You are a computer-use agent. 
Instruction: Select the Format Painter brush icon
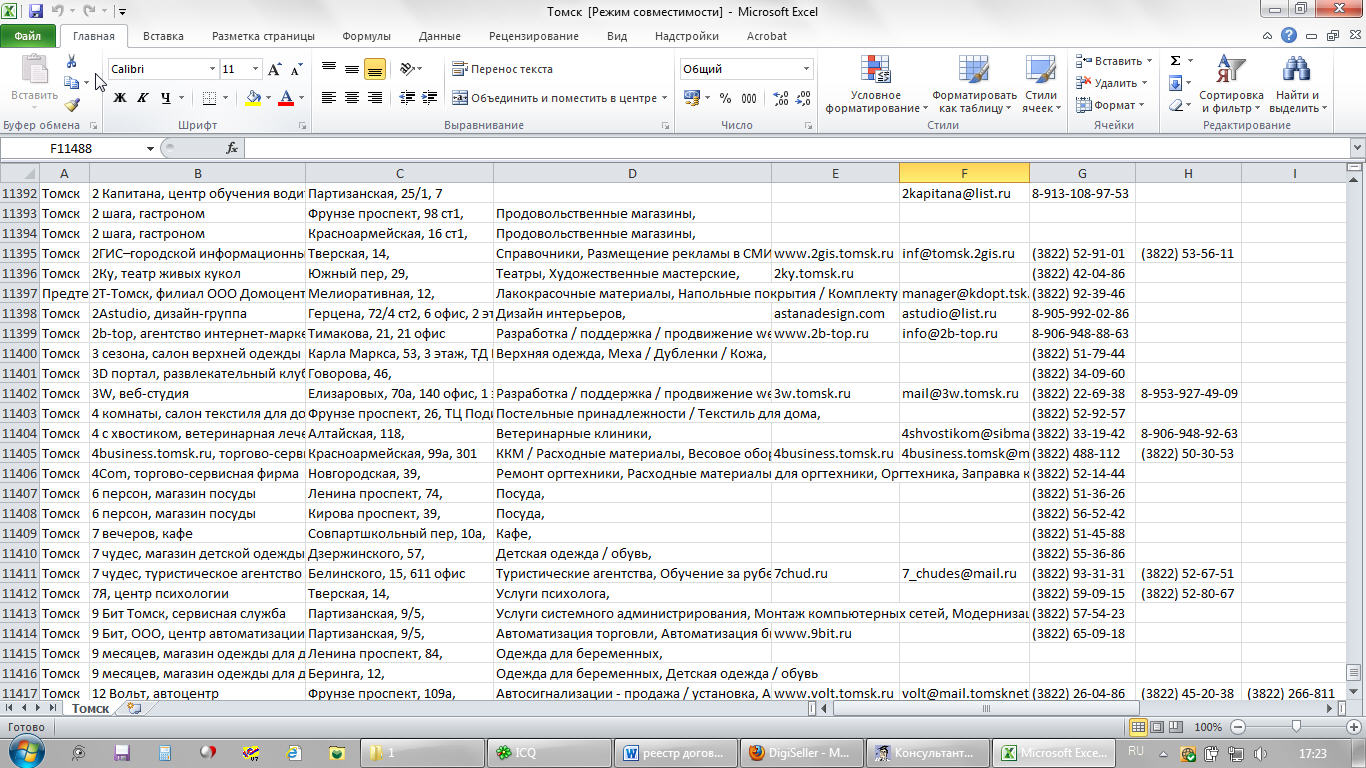[x=72, y=104]
